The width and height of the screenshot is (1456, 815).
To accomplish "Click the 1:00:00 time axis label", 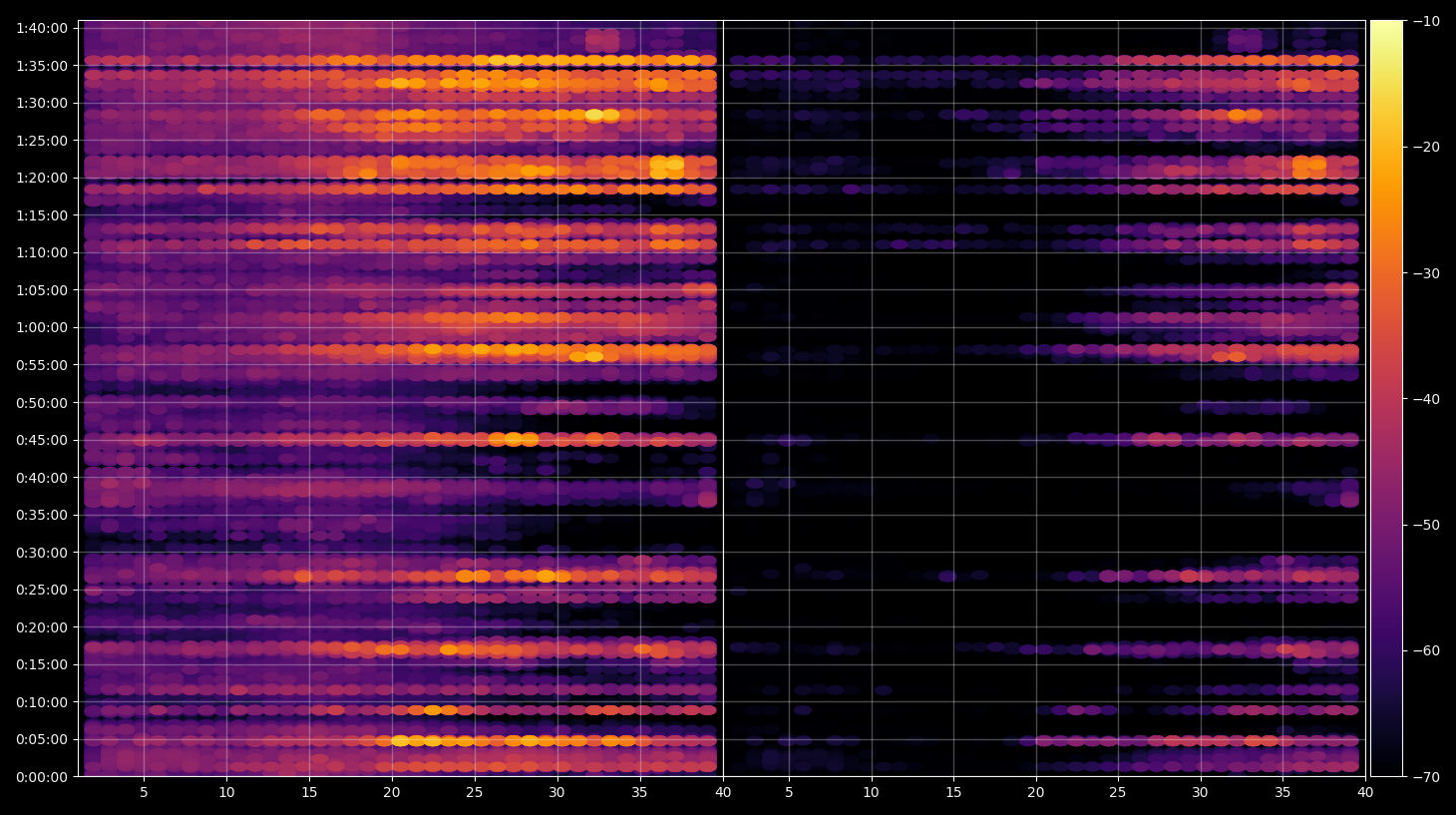I will (42, 327).
